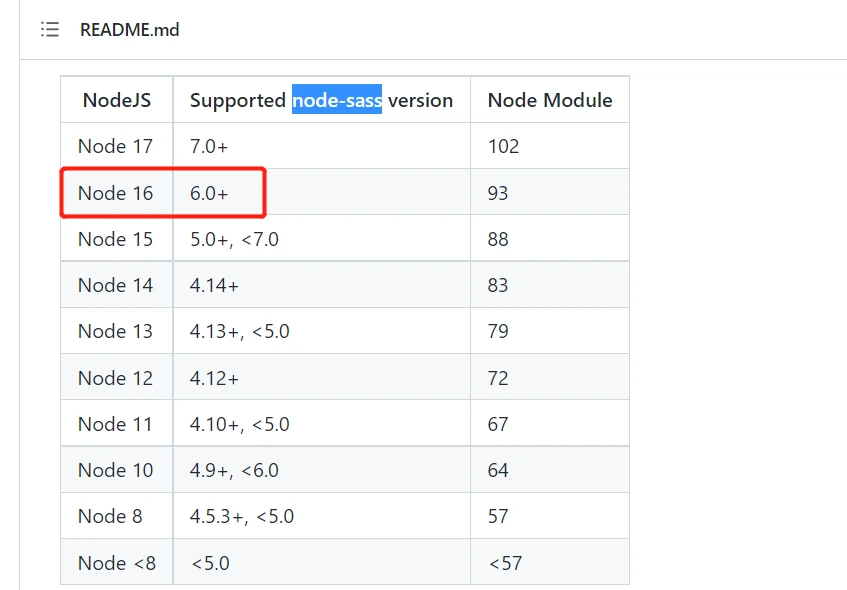Click the Node <8 row cell

coord(117,562)
